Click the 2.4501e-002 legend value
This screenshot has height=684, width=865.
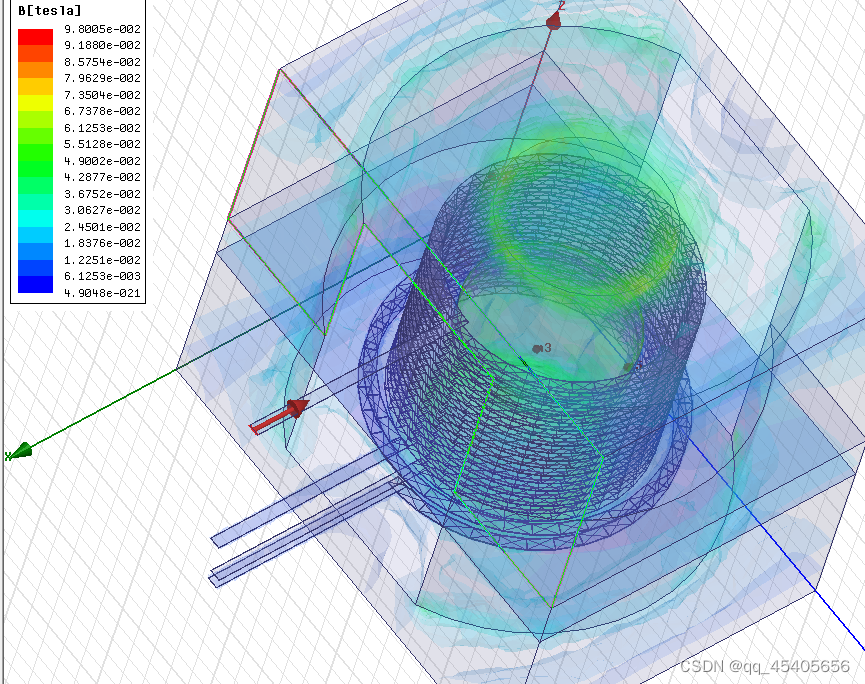click(x=102, y=227)
